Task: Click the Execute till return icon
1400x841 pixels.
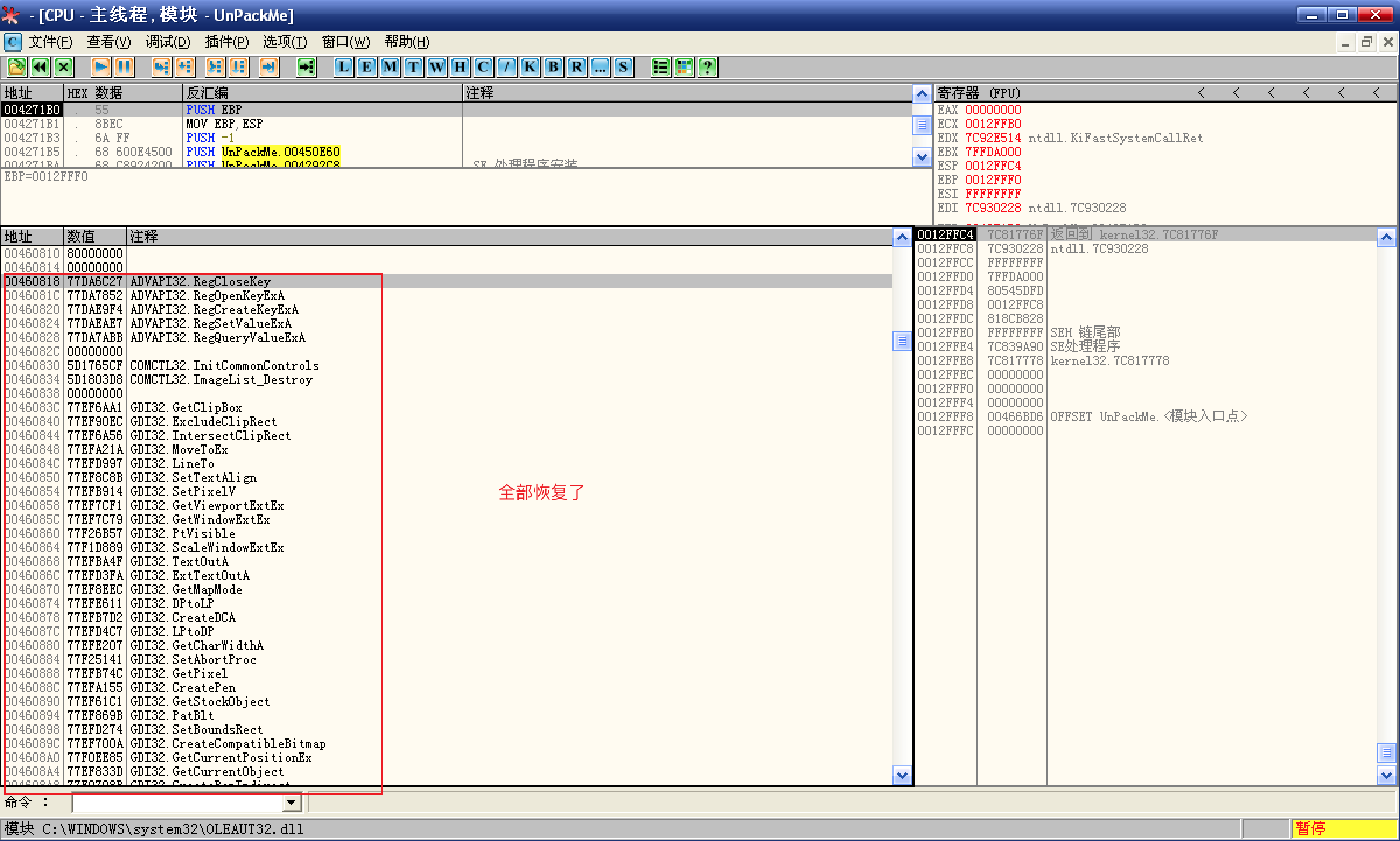Action: (268, 68)
